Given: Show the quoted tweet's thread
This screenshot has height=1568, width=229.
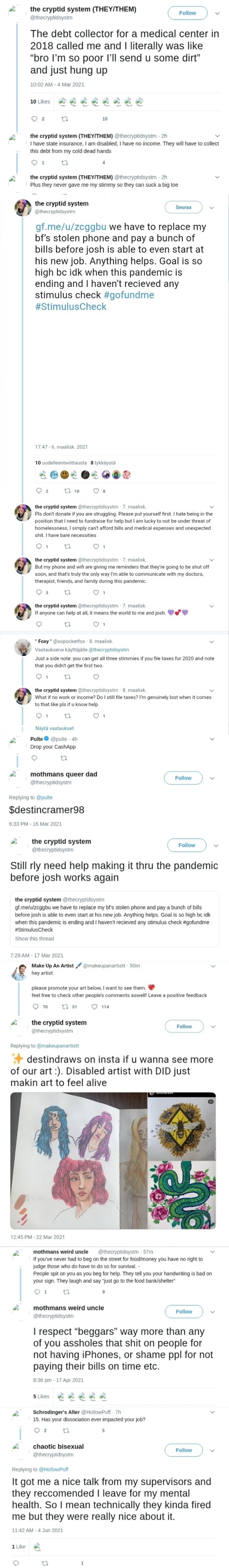Looking at the screenshot, I should pos(34,939).
